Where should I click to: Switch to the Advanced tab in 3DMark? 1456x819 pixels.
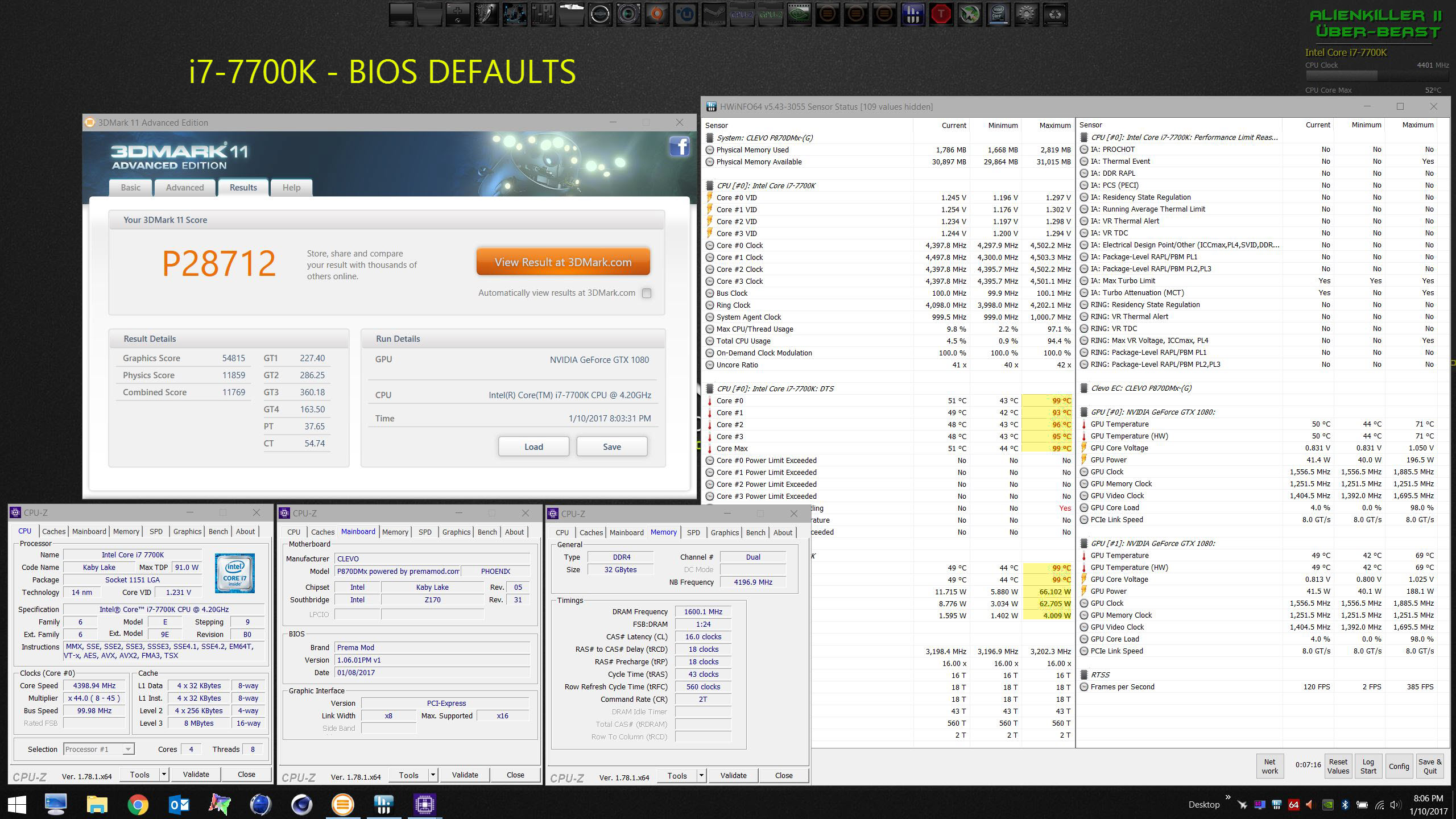(184, 188)
